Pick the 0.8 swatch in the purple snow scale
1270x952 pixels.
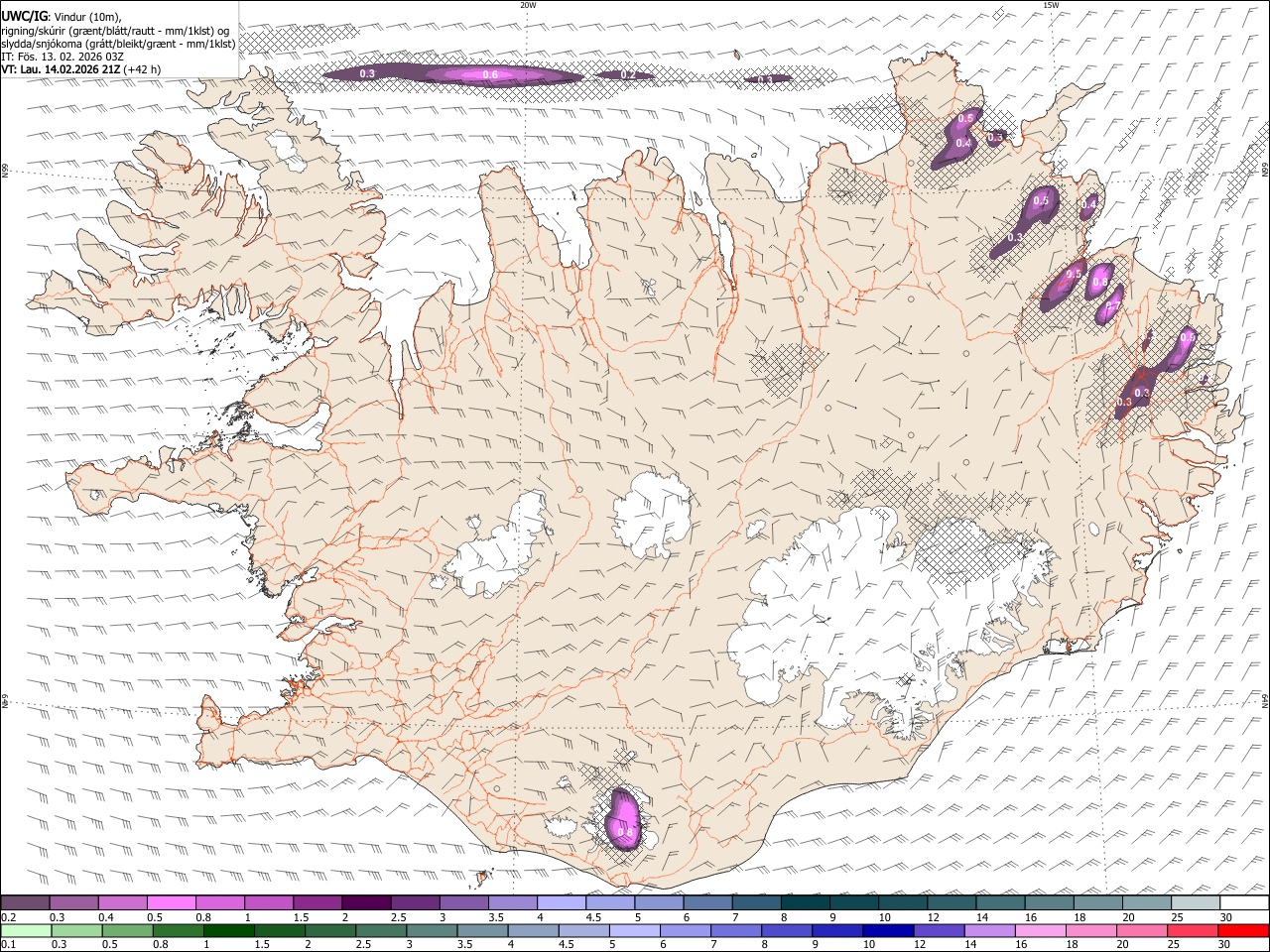(x=219, y=902)
